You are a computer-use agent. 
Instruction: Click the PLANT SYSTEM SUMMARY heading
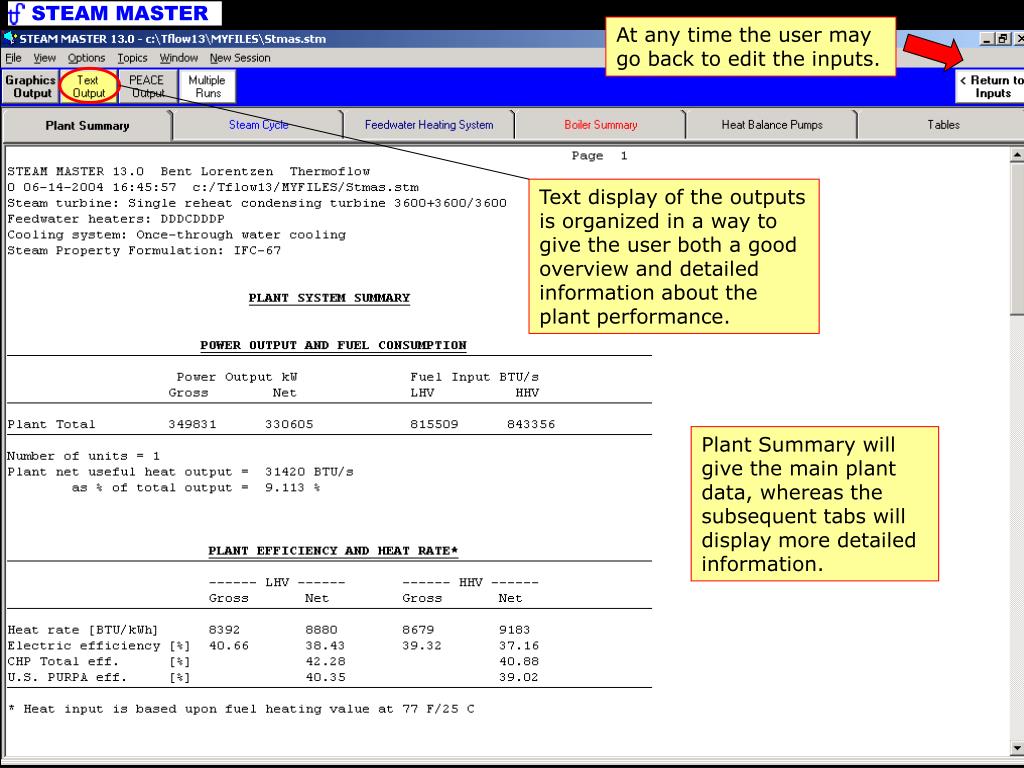click(329, 298)
